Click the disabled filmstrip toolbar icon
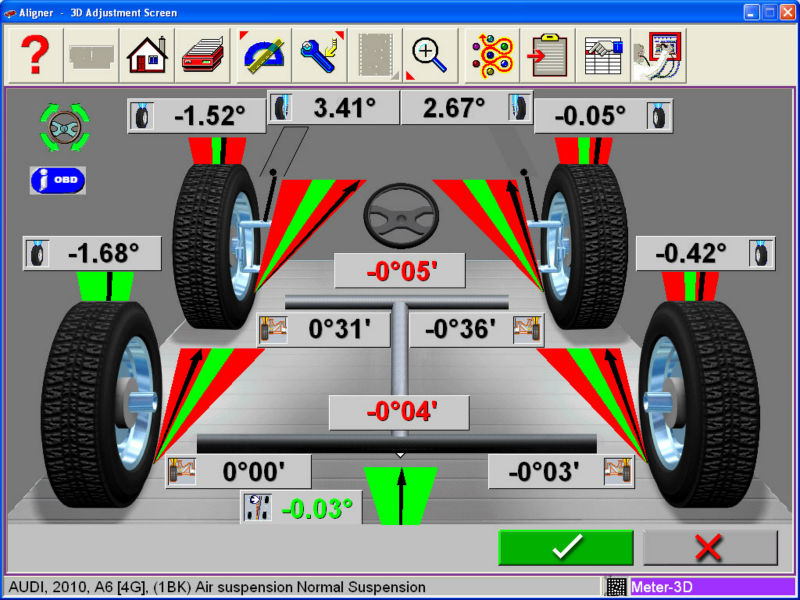Image resolution: width=800 pixels, height=600 pixels. 376,56
